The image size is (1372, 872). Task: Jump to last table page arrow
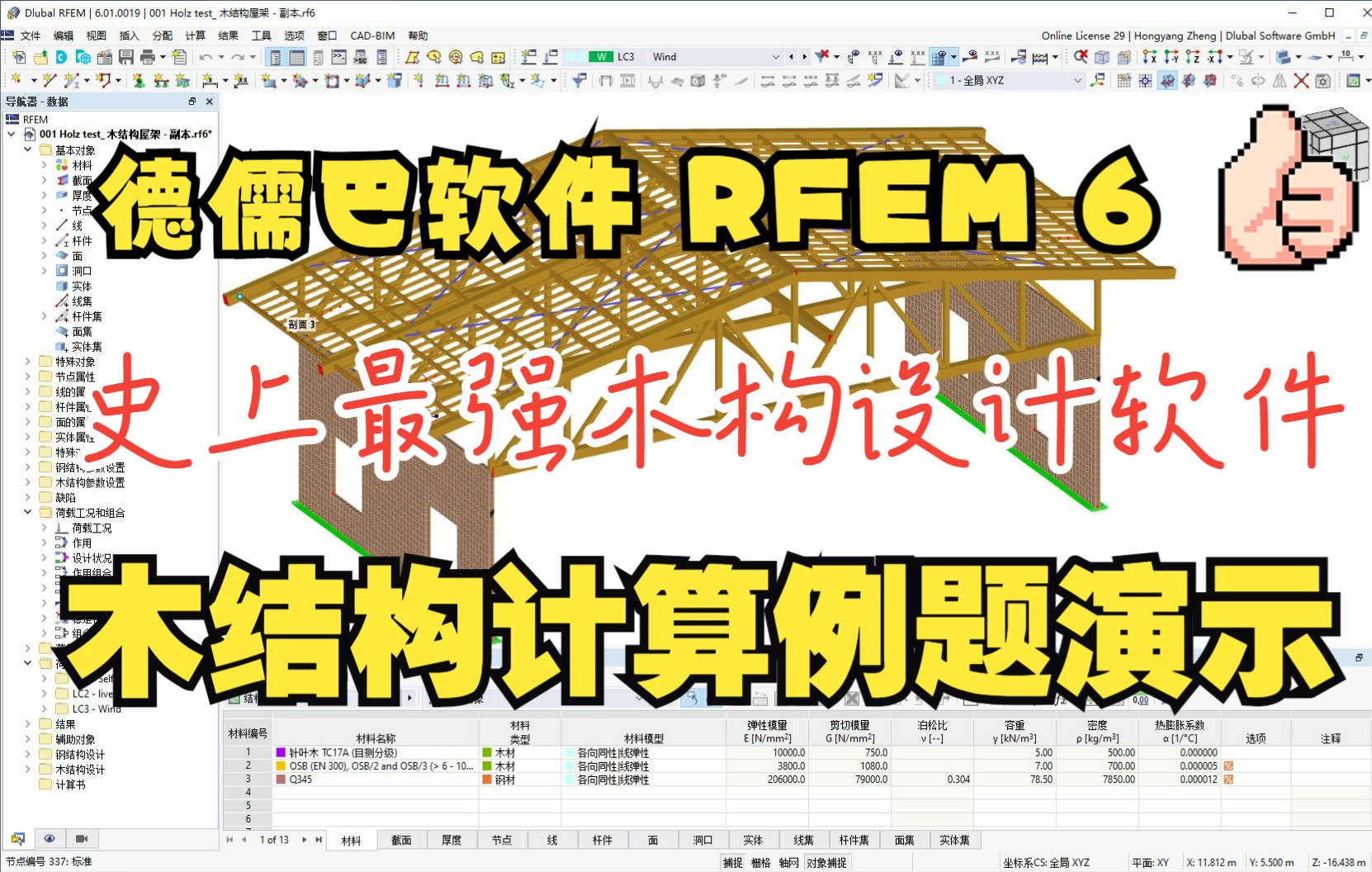coord(319,840)
